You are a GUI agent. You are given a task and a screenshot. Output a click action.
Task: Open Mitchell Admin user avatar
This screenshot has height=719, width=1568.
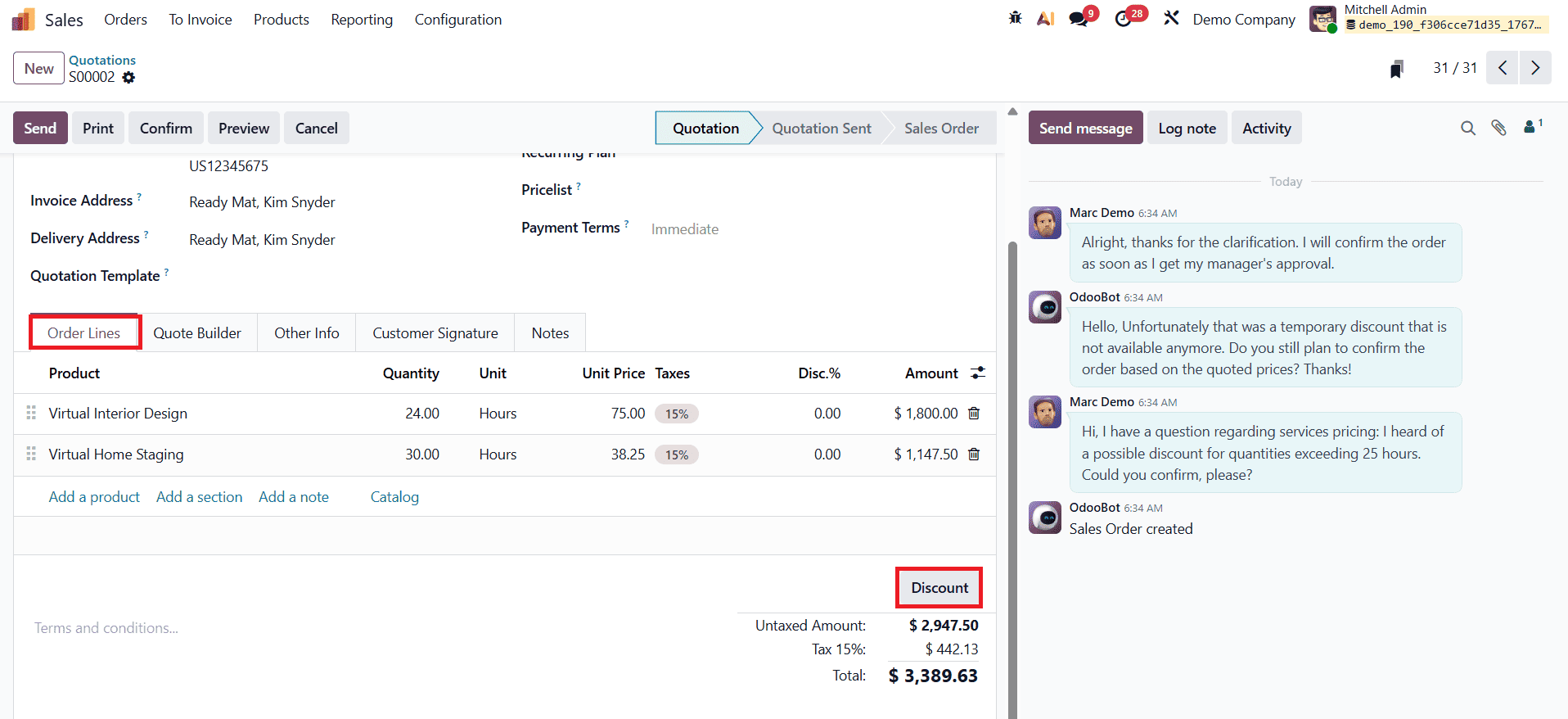pos(1322,19)
